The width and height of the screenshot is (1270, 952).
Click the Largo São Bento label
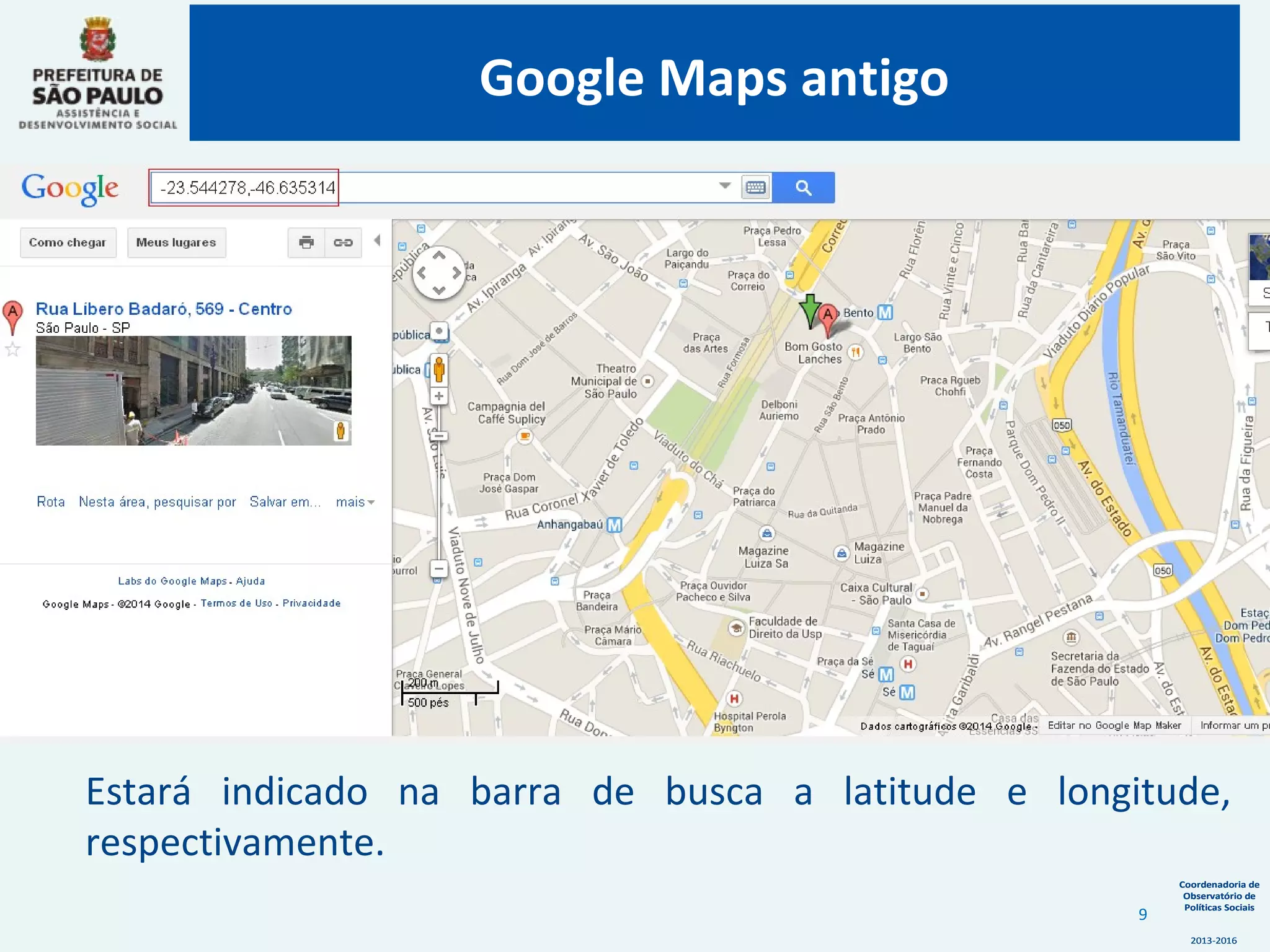pos(917,343)
